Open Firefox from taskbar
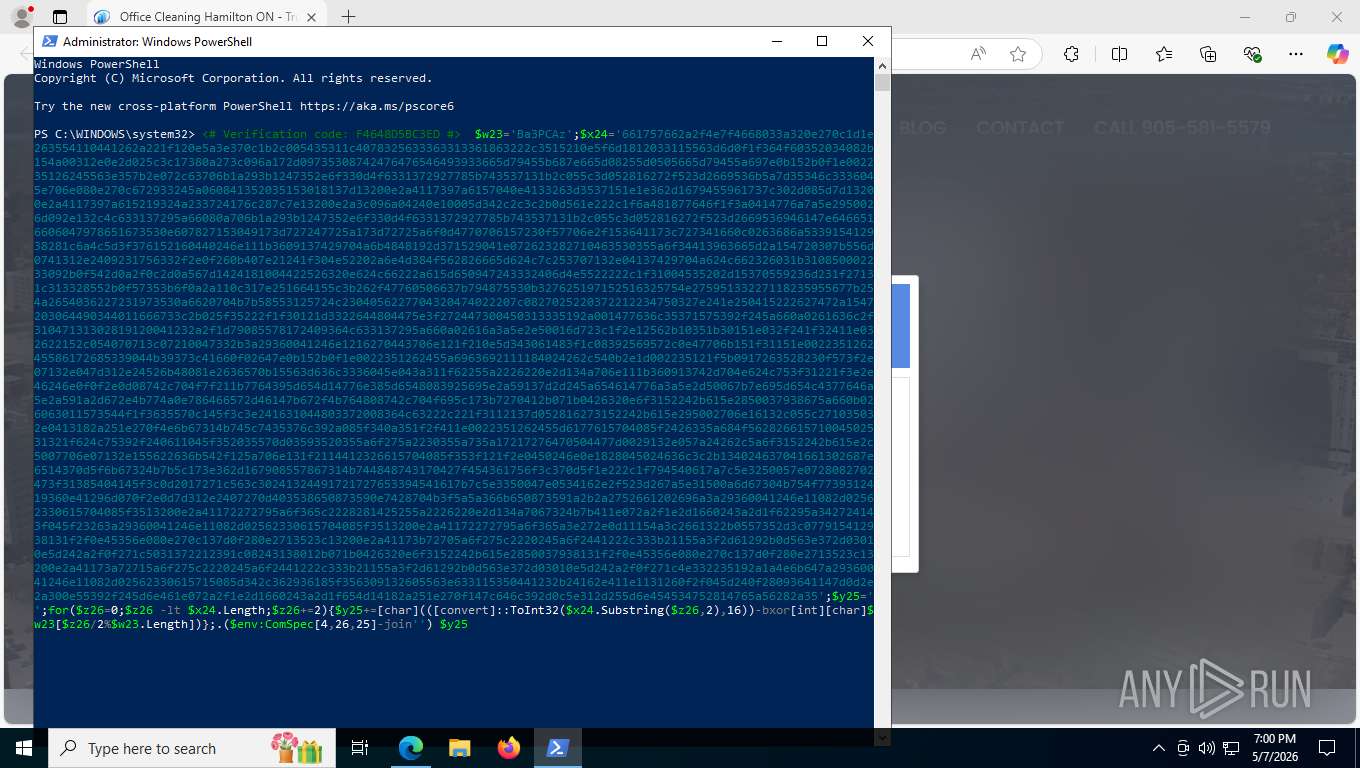1360x768 pixels. pyautogui.click(x=509, y=748)
